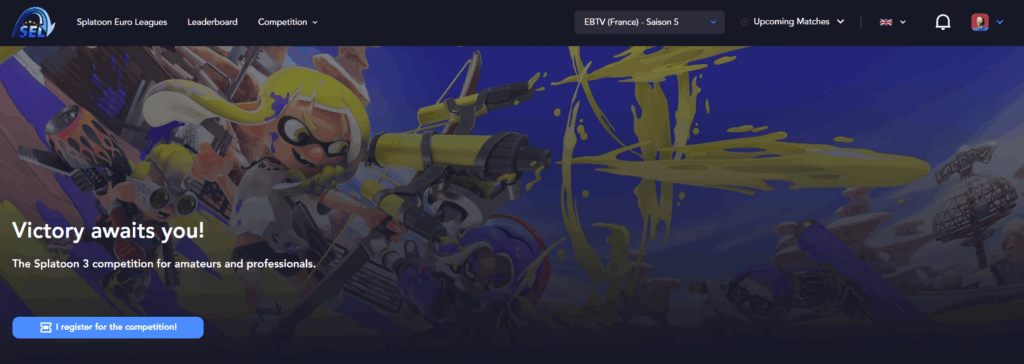Click the Splatoon 3 competition subtitle text
Screen dimensions: 1024x364
point(164,264)
